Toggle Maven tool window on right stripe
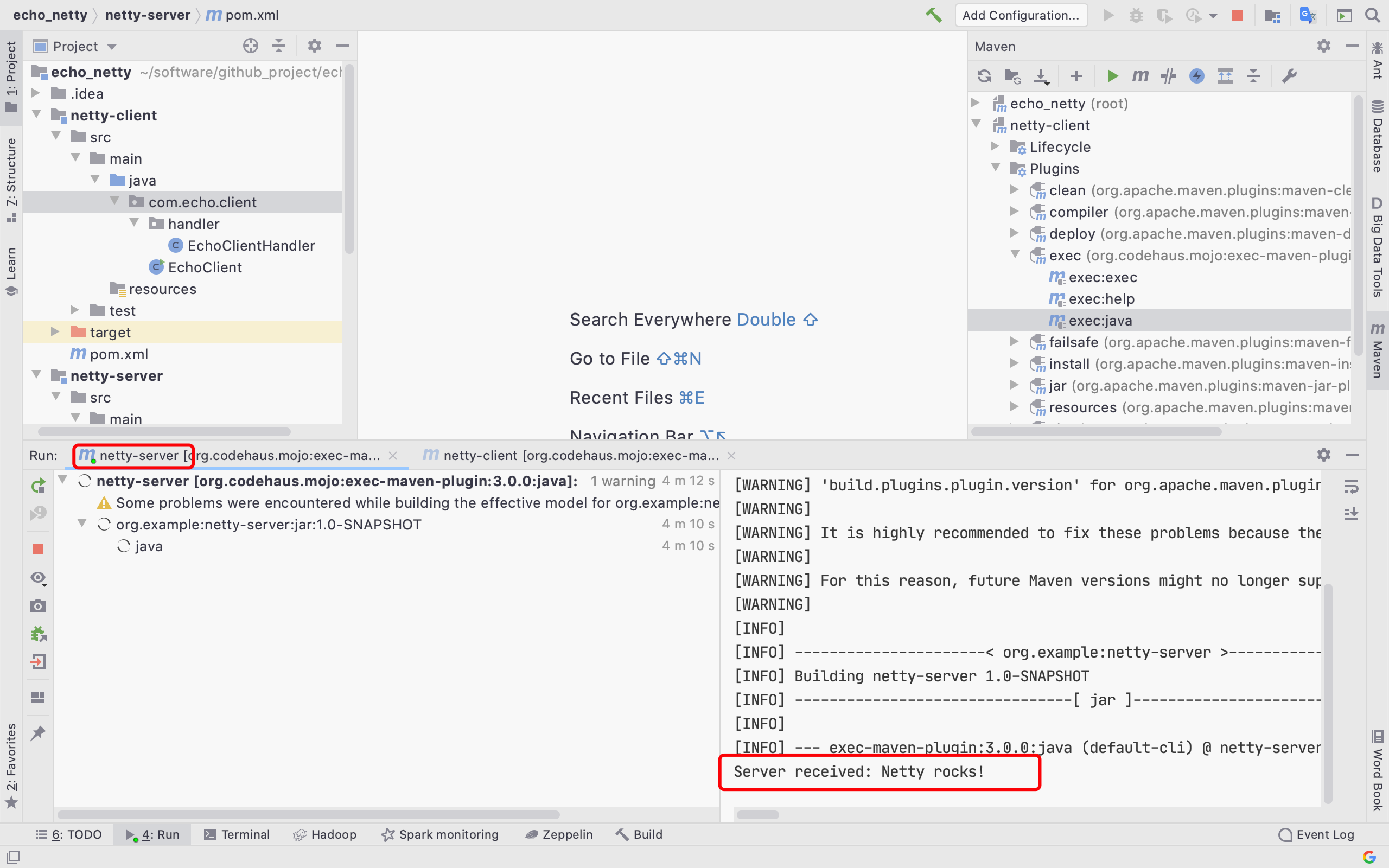The width and height of the screenshot is (1389, 868). click(1377, 351)
